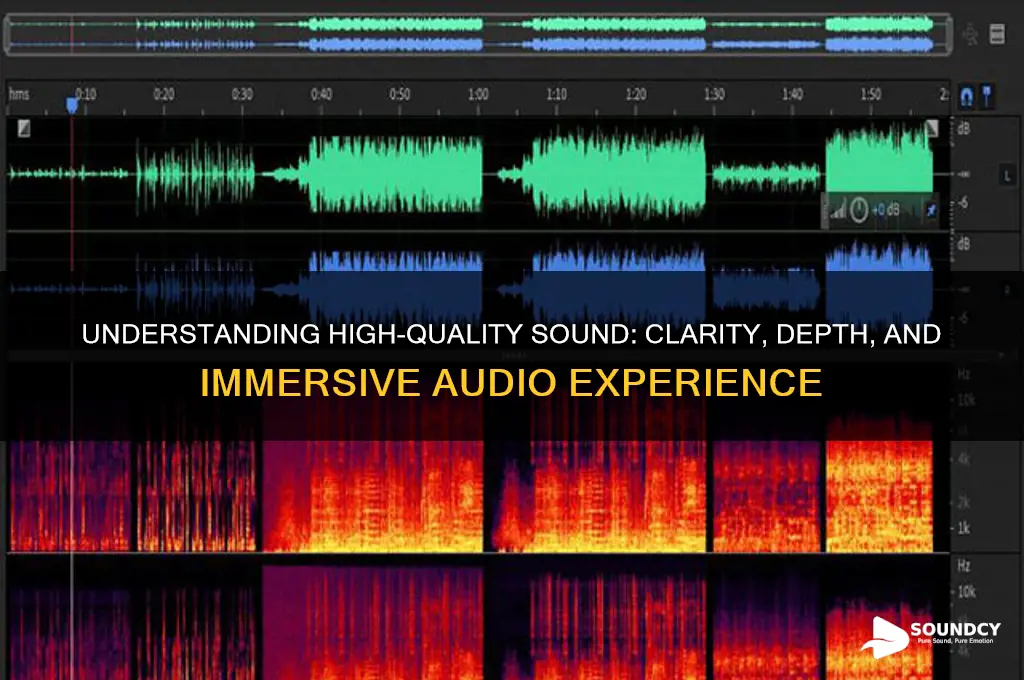The image size is (1024, 680).
Task: Toggle the snapping magnet icon
Action: (x=967, y=97)
